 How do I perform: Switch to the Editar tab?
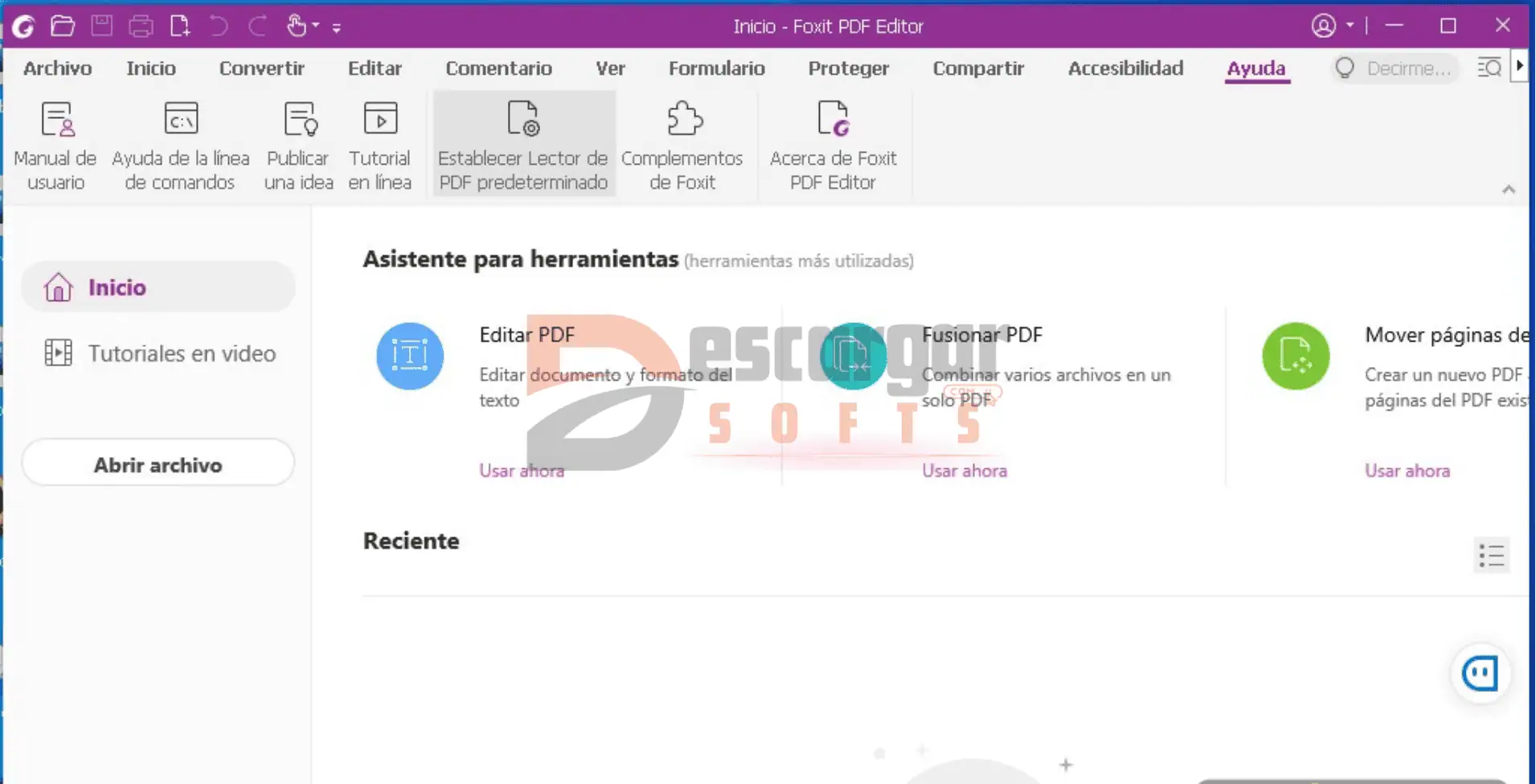pyautogui.click(x=375, y=68)
